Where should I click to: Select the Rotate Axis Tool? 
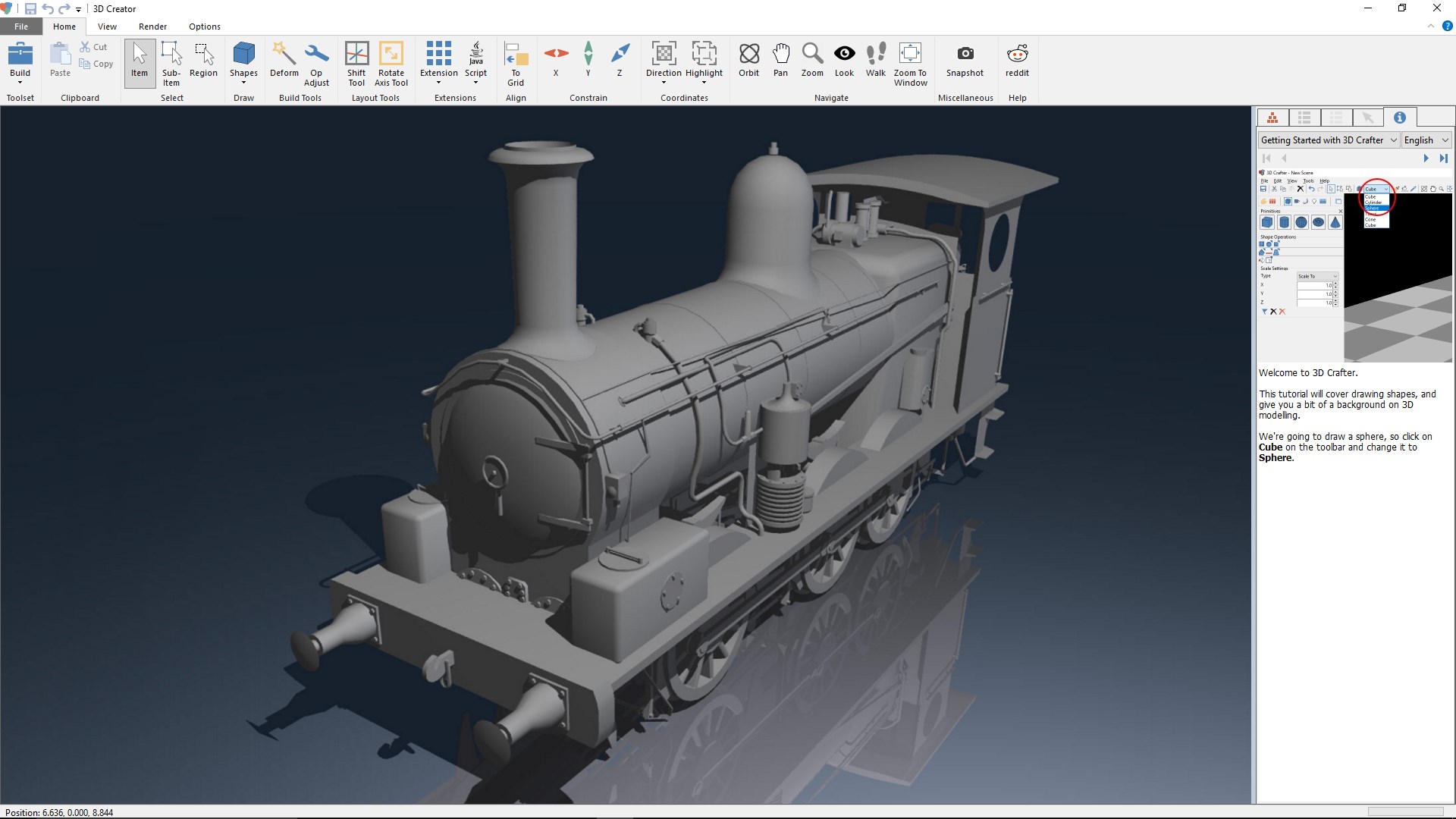click(x=391, y=63)
